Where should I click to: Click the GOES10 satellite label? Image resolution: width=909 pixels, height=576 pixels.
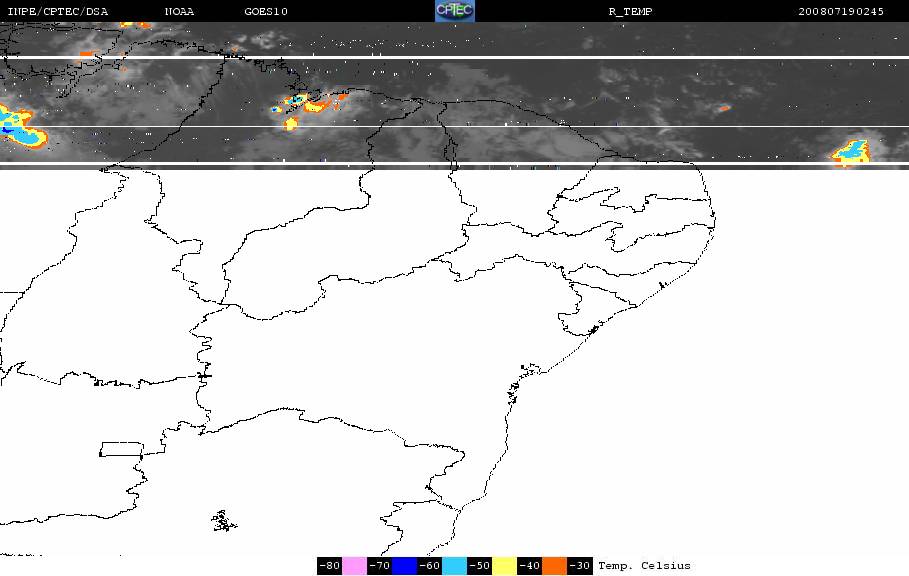(266, 12)
